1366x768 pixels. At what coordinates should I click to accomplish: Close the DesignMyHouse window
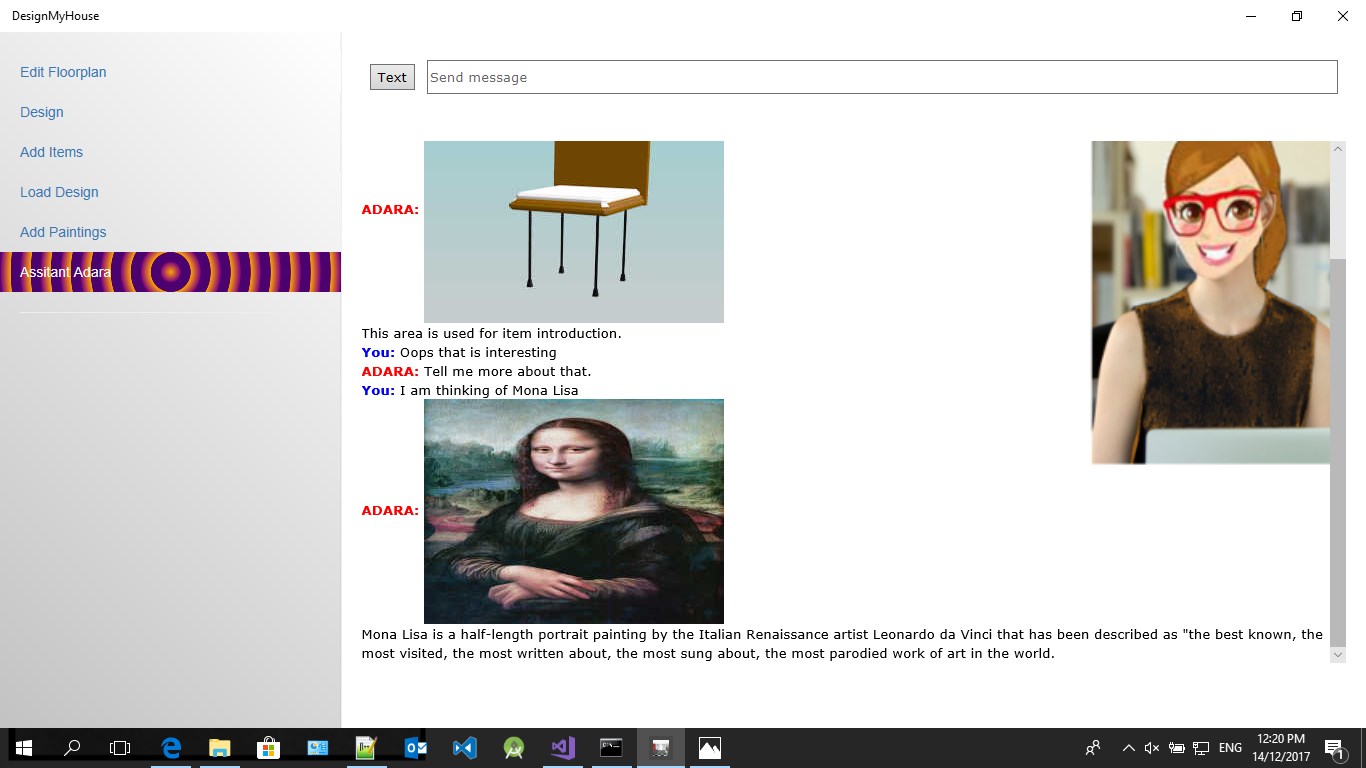coord(1343,16)
